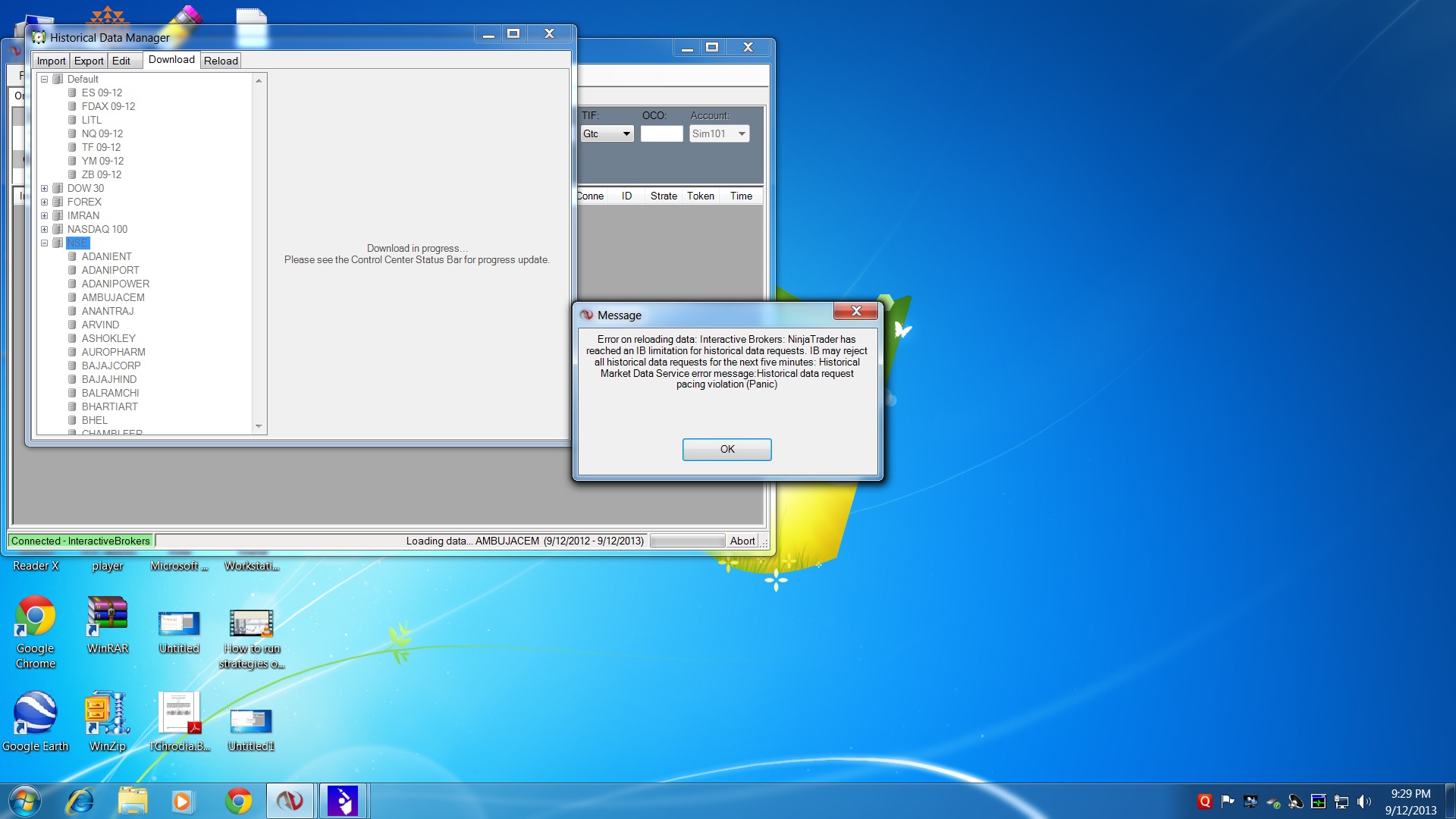Expand the DOW 30 list

coord(44,188)
